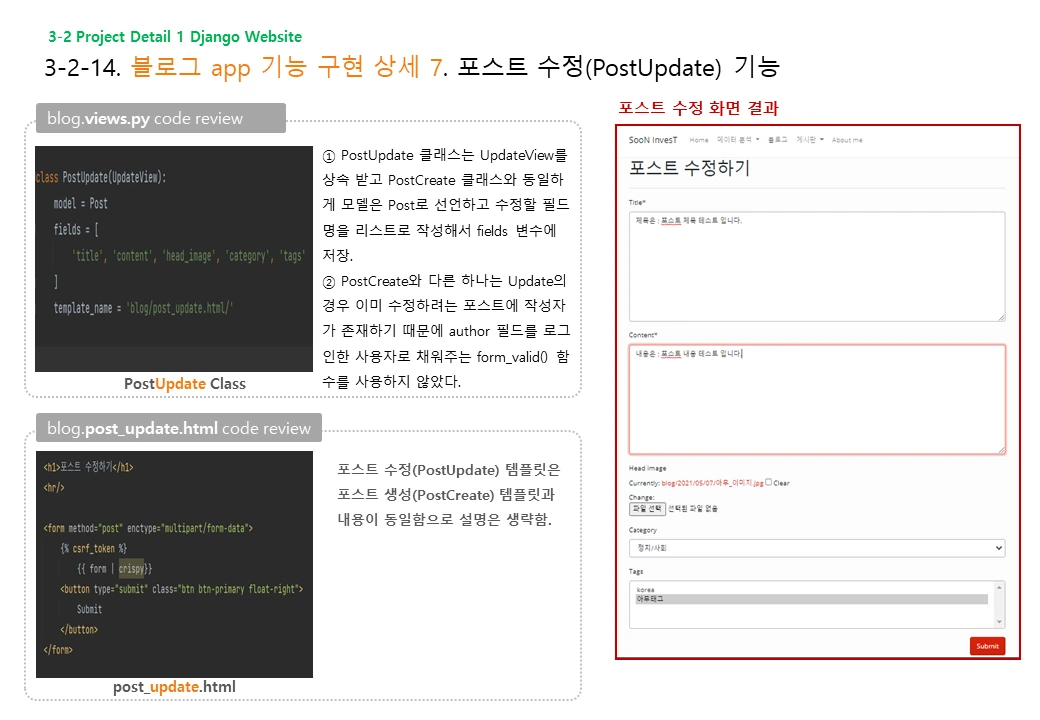Click inside the Content text area
The image size is (1040, 720).
[816, 399]
